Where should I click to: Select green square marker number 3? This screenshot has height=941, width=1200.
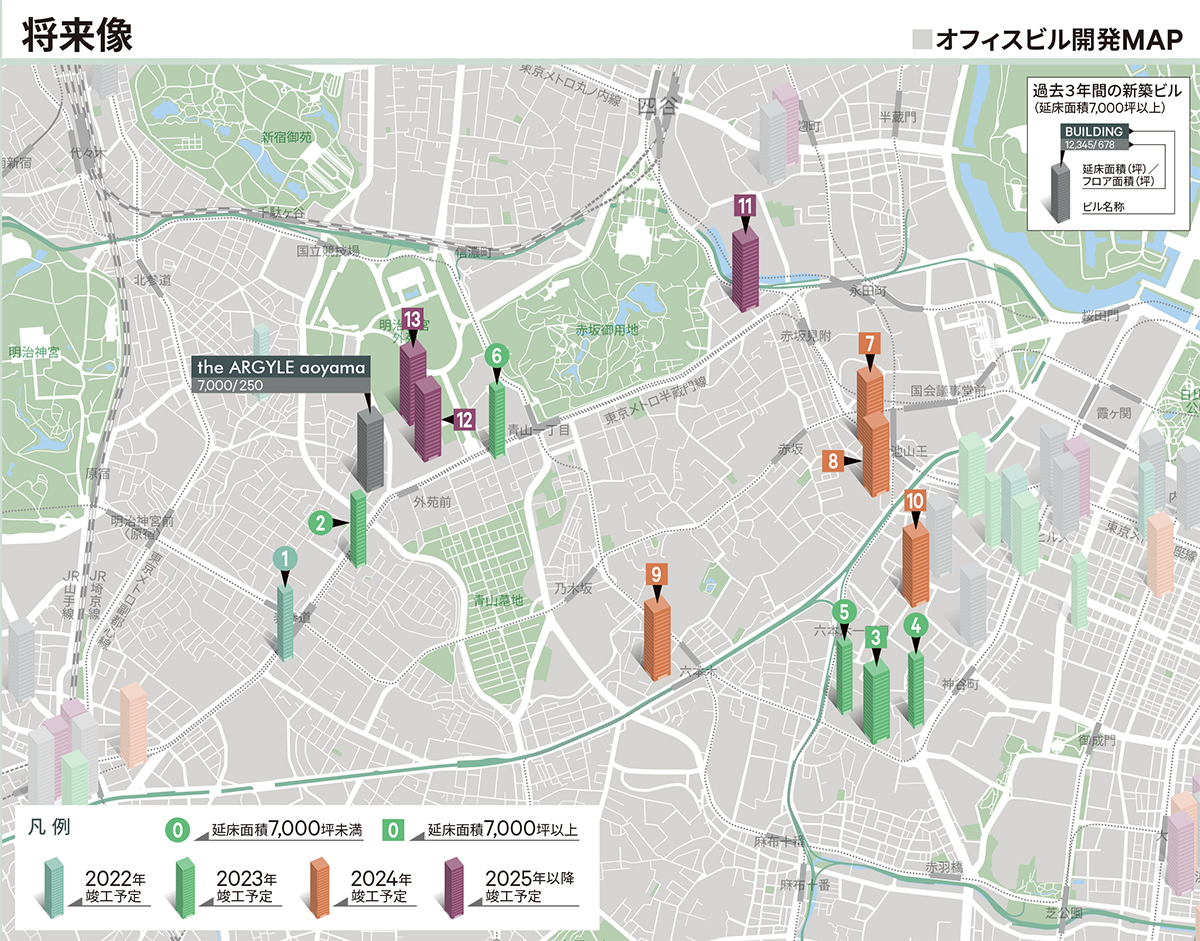point(876,636)
